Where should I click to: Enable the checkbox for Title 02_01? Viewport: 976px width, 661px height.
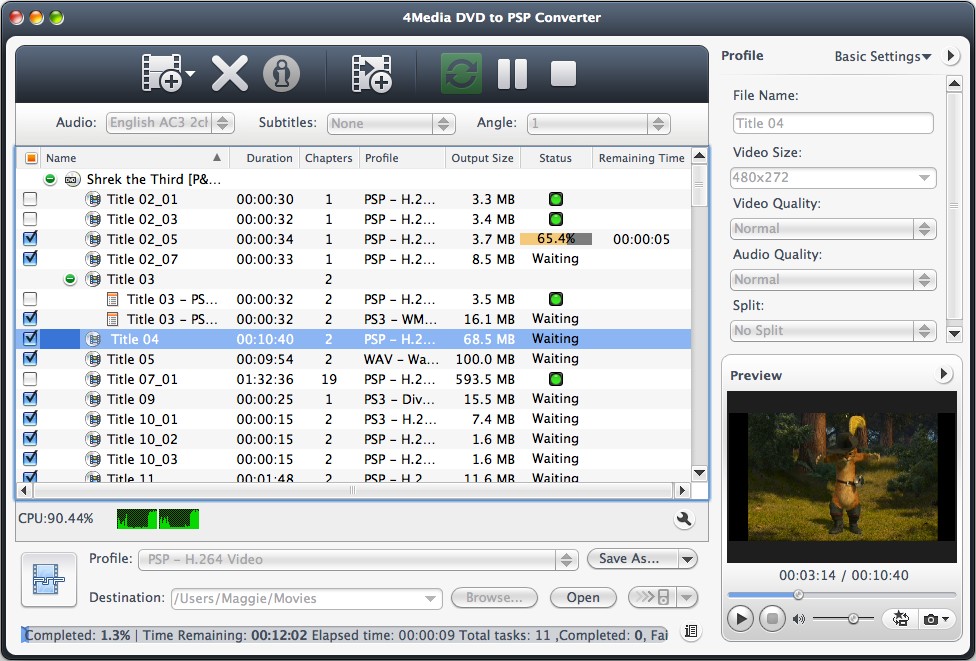click(x=30, y=198)
